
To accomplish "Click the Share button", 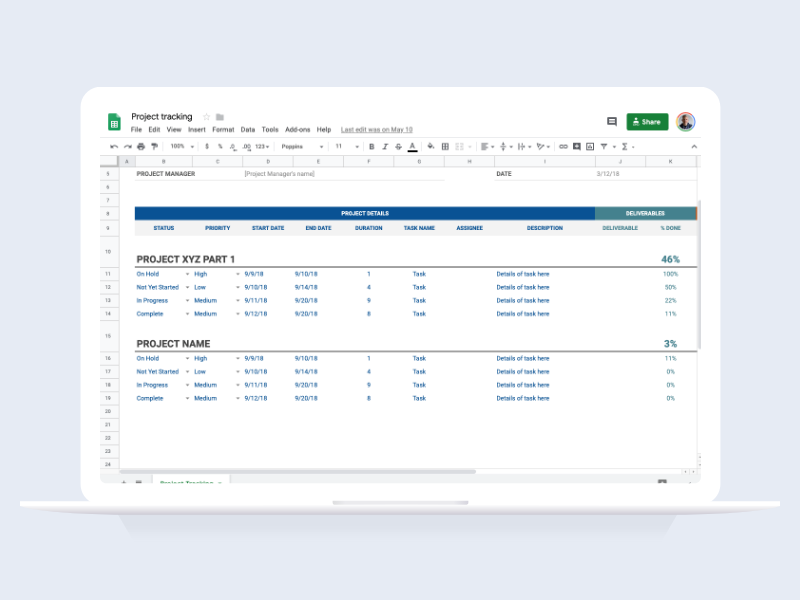I will [646, 121].
